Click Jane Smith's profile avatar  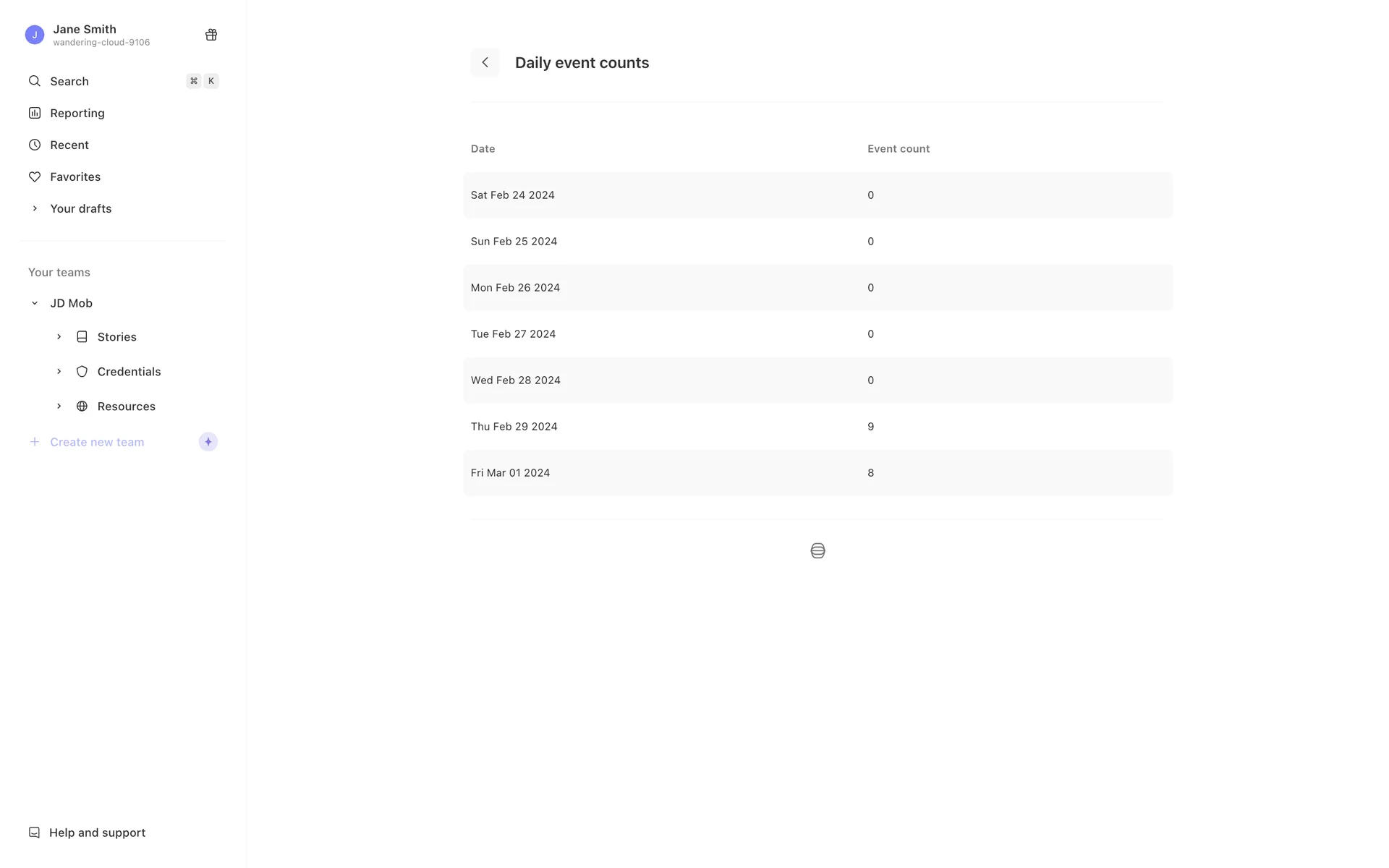[35, 35]
